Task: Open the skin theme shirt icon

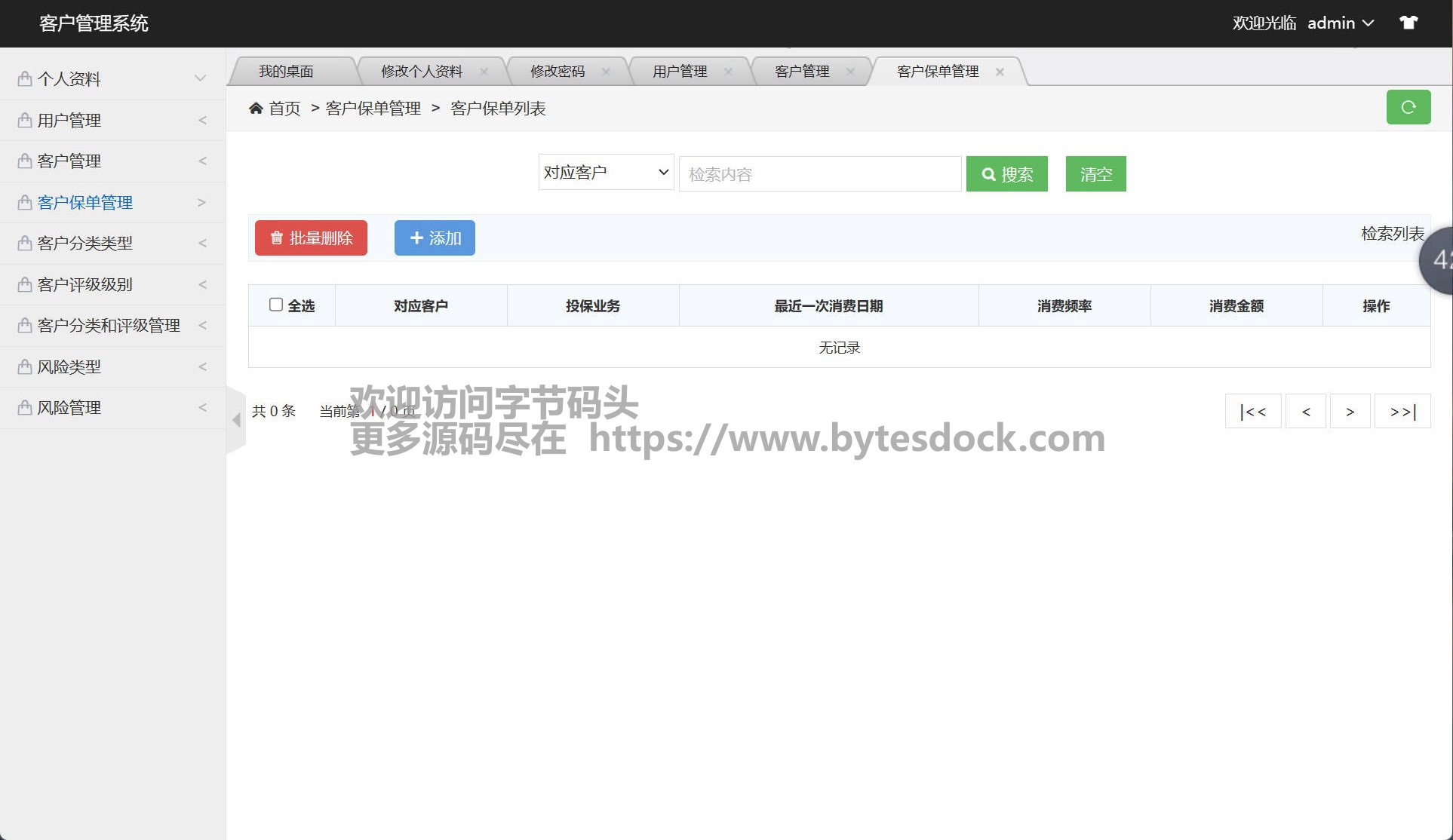Action: pyautogui.click(x=1408, y=23)
